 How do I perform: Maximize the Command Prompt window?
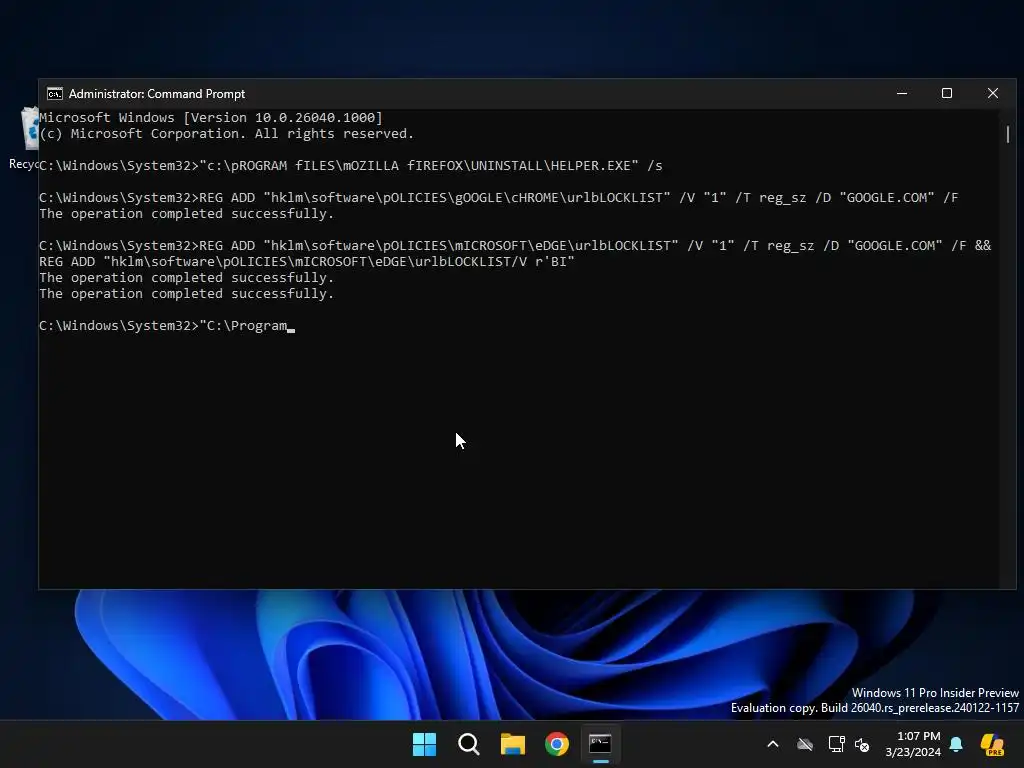point(947,93)
